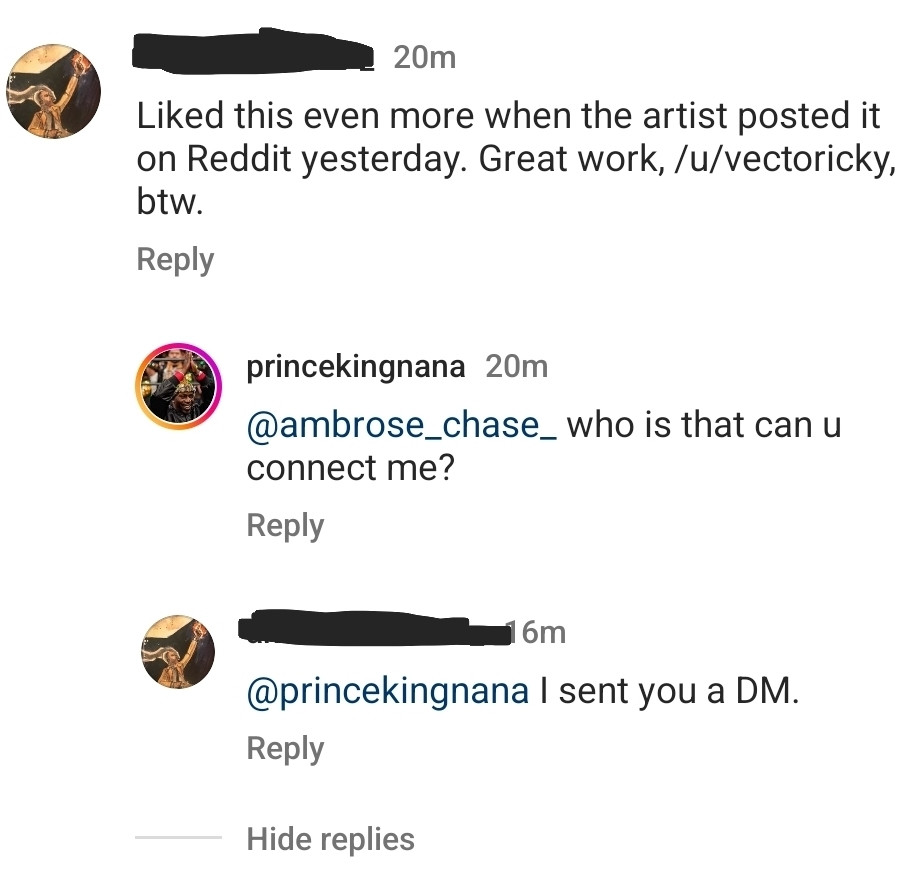The width and height of the screenshot is (918, 896).
Task: Open the princekingnana username above his reply
Action: point(355,367)
